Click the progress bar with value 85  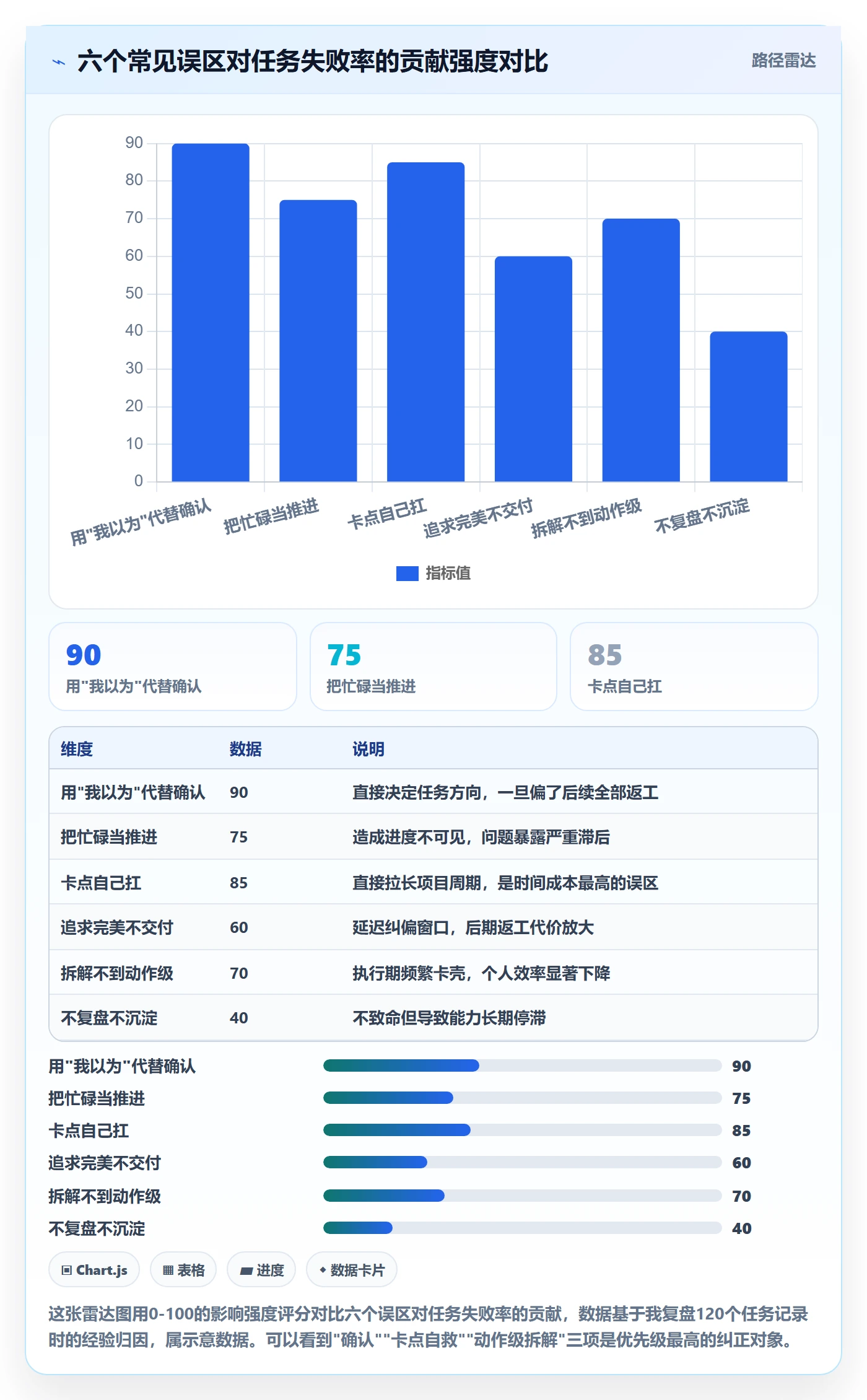pyautogui.click(x=523, y=1130)
